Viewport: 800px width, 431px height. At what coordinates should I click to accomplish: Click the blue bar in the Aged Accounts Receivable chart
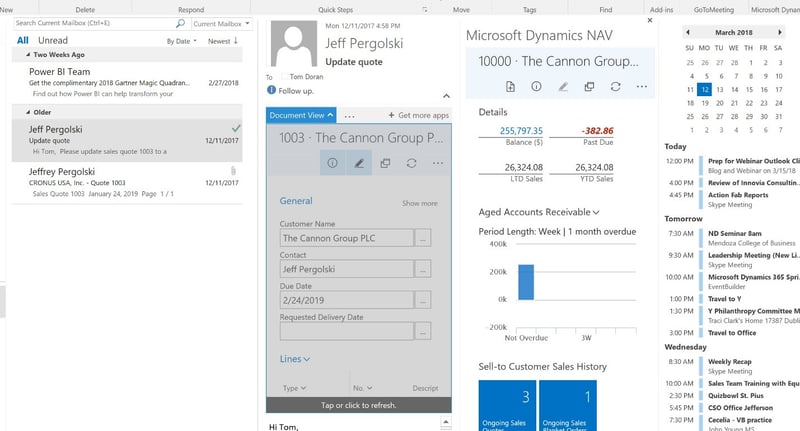point(526,282)
